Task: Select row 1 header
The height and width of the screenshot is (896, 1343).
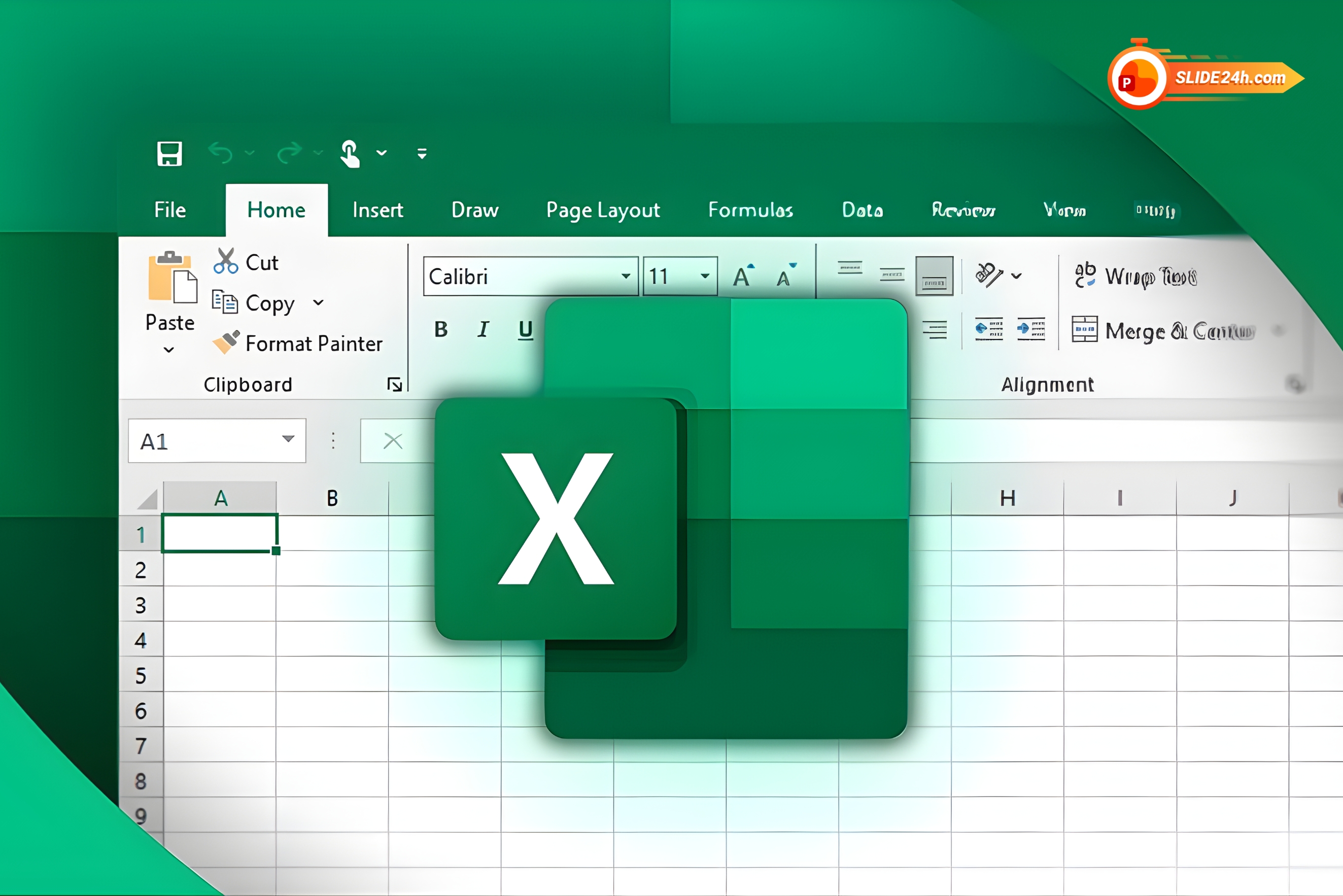Action: pos(141,534)
